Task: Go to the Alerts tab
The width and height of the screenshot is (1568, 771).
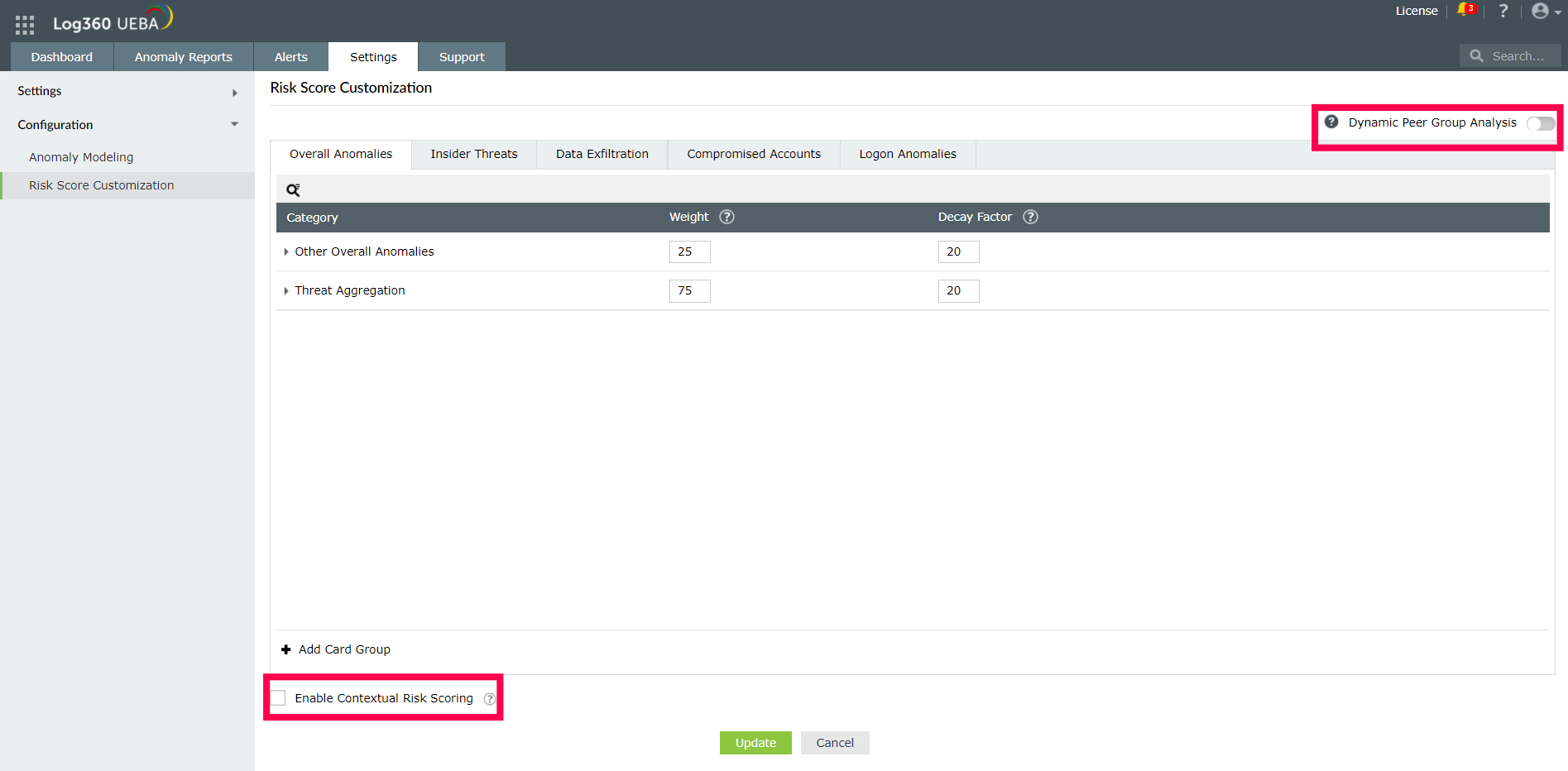Action: [x=291, y=57]
